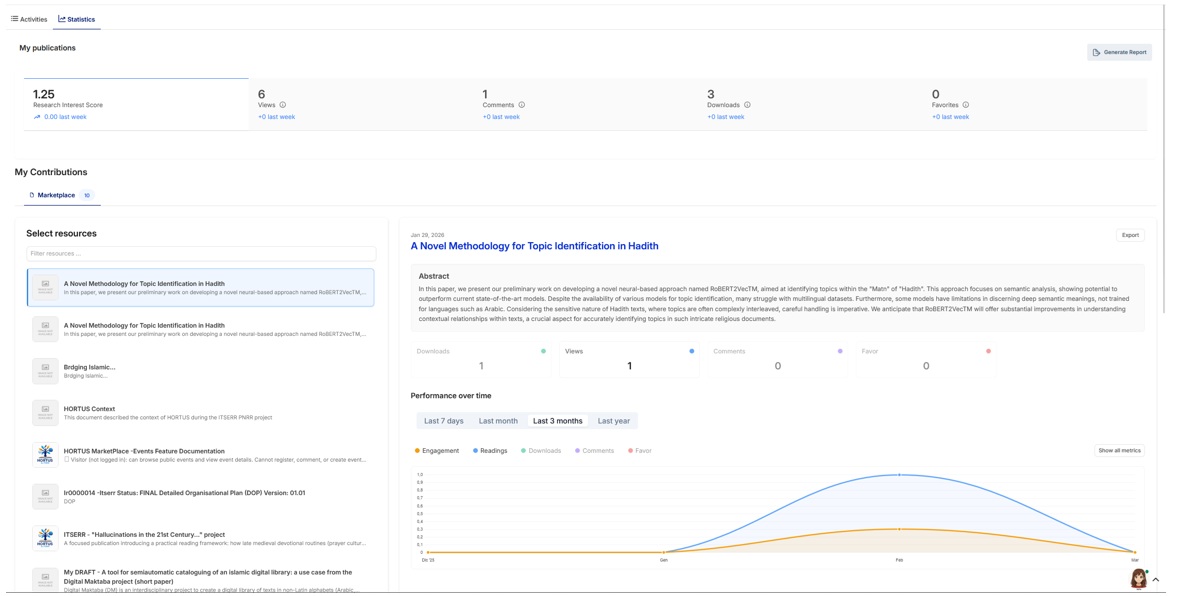Select the Favor metric card

click(926, 359)
